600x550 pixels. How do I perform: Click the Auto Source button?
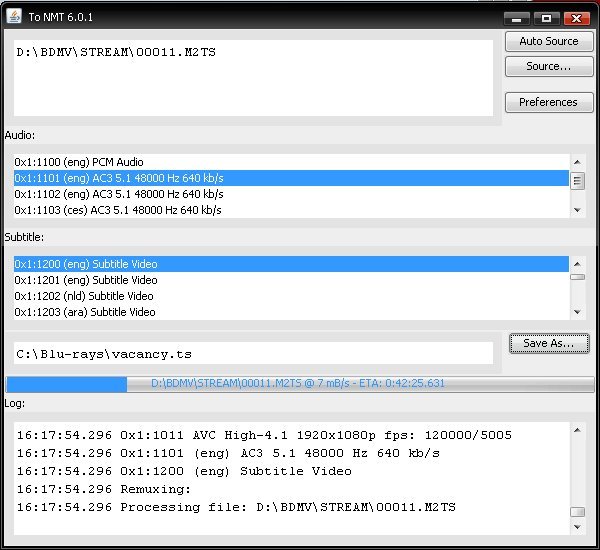[x=549, y=41]
